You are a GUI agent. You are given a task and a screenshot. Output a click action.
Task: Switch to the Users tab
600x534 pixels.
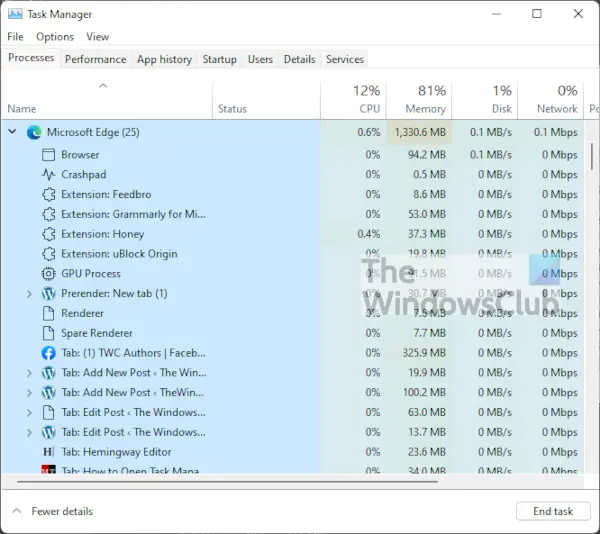point(260,59)
